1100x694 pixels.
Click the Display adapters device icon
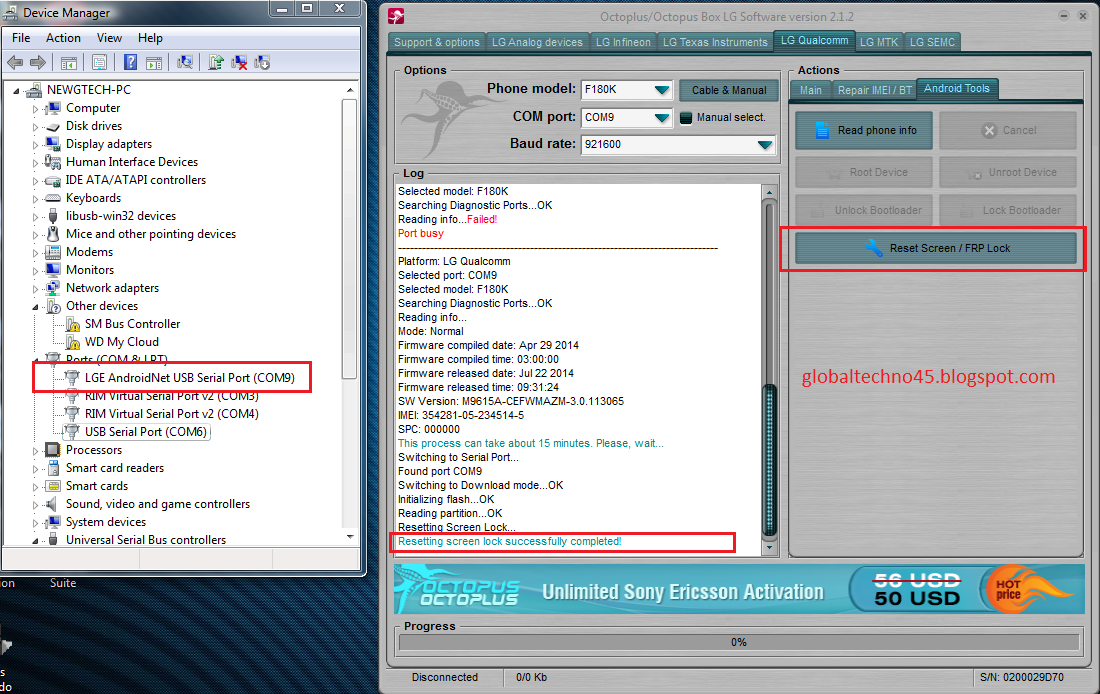click(53, 144)
